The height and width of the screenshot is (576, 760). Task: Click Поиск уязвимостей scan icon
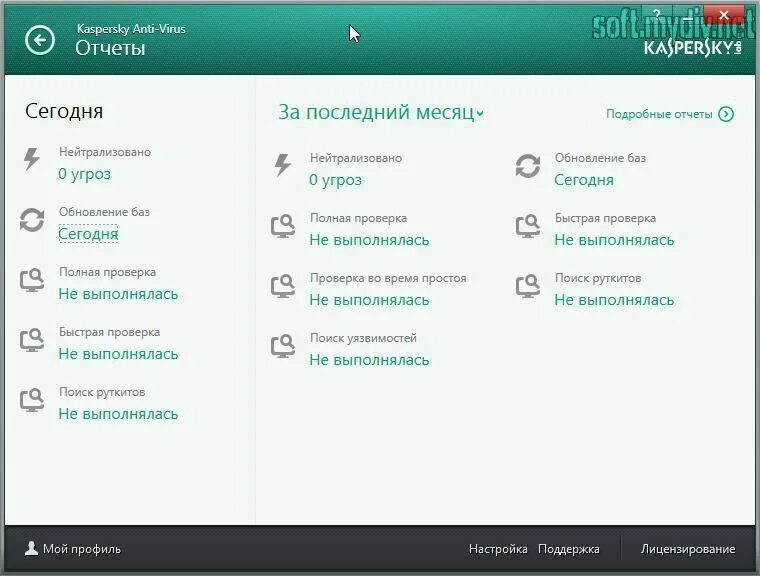coord(283,346)
